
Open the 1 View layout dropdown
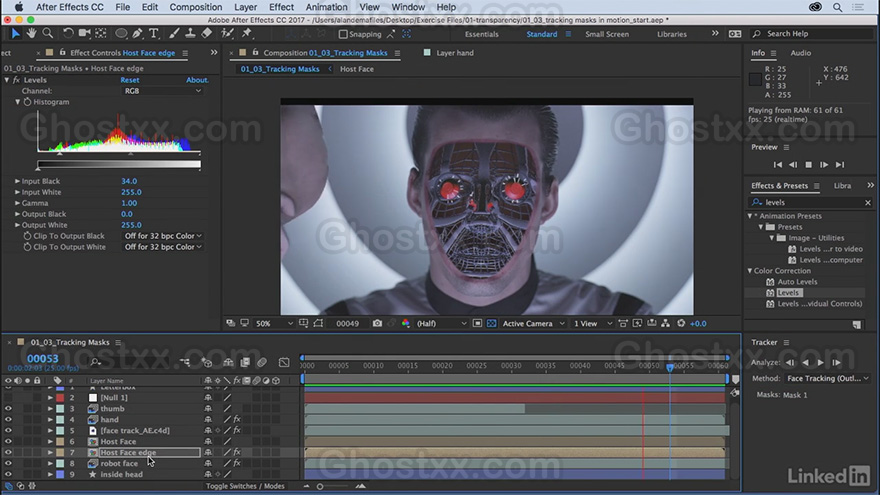click(x=592, y=323)
